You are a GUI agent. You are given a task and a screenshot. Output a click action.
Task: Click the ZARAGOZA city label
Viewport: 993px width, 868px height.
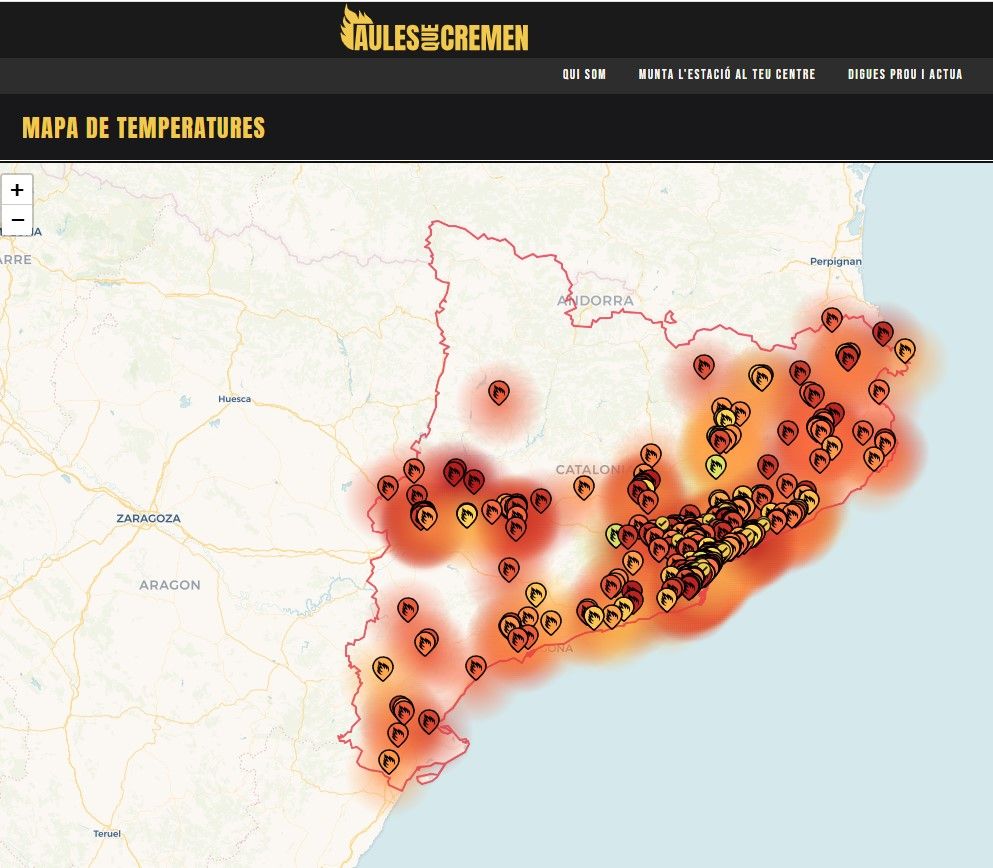(148, 518)
